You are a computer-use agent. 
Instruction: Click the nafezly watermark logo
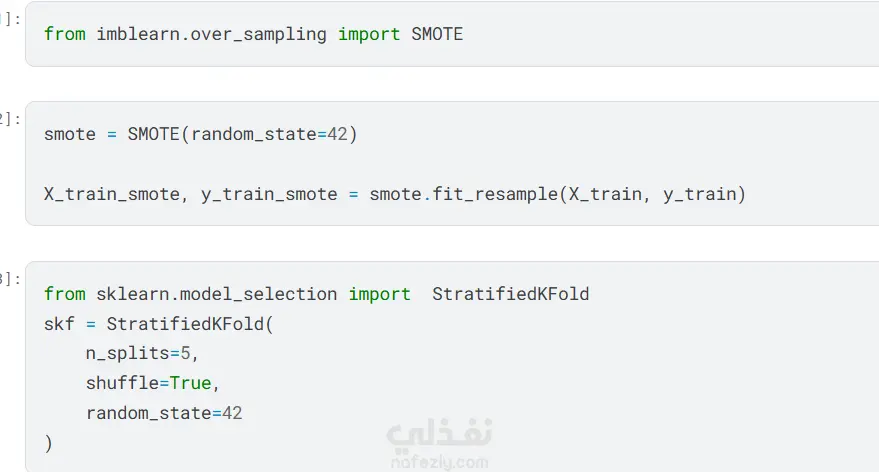tap(438, 433)
